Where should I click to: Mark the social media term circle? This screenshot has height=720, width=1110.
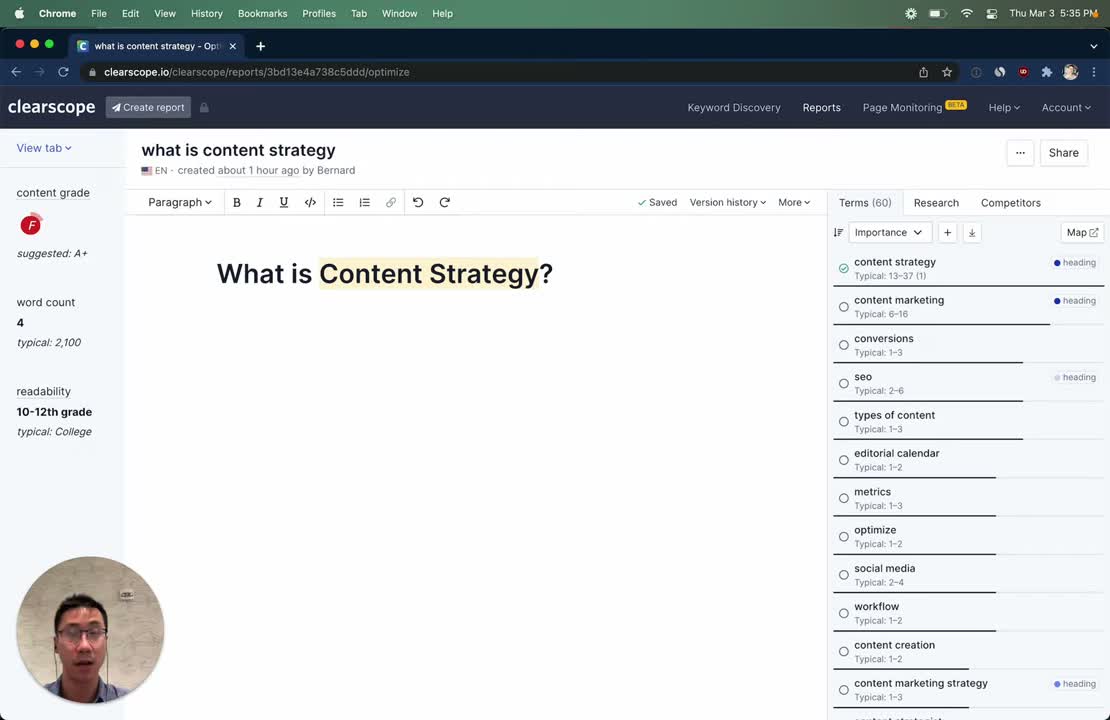(x=843, y=575)
